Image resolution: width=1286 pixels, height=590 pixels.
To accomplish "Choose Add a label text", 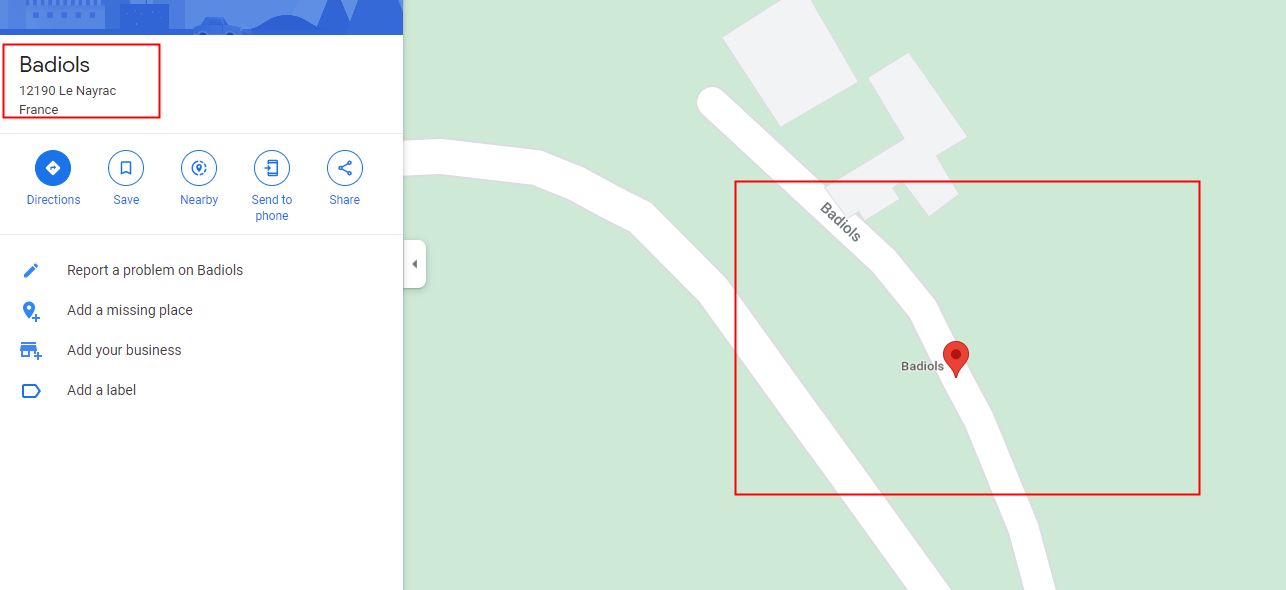I will [101, 390].
